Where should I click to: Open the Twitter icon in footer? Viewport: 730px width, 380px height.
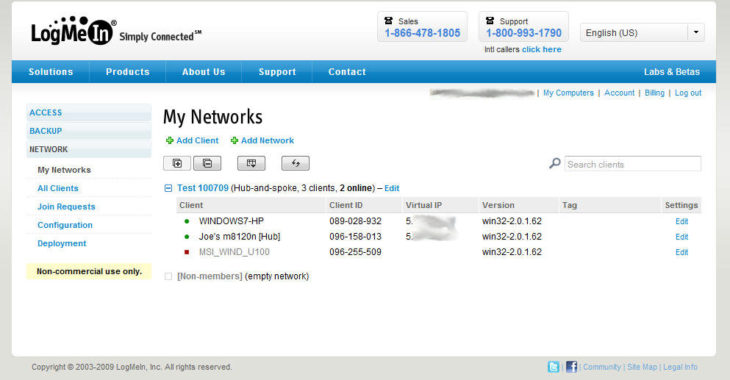pos(554,367)
